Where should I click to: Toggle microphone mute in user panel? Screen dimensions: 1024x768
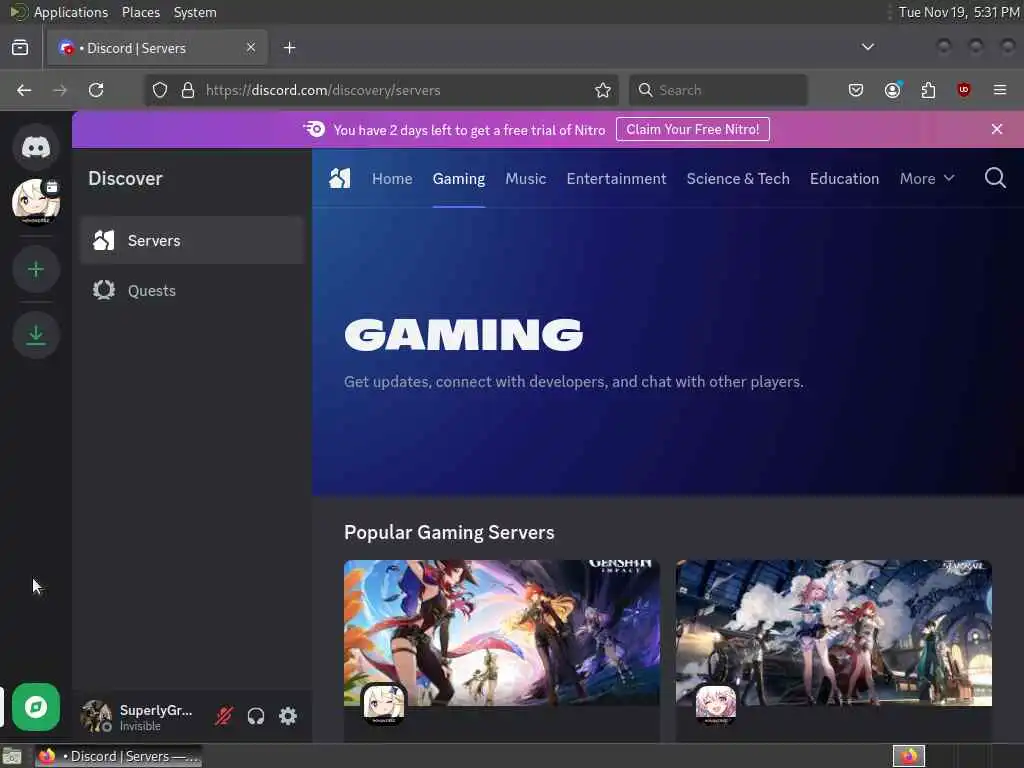pos(223,716)
